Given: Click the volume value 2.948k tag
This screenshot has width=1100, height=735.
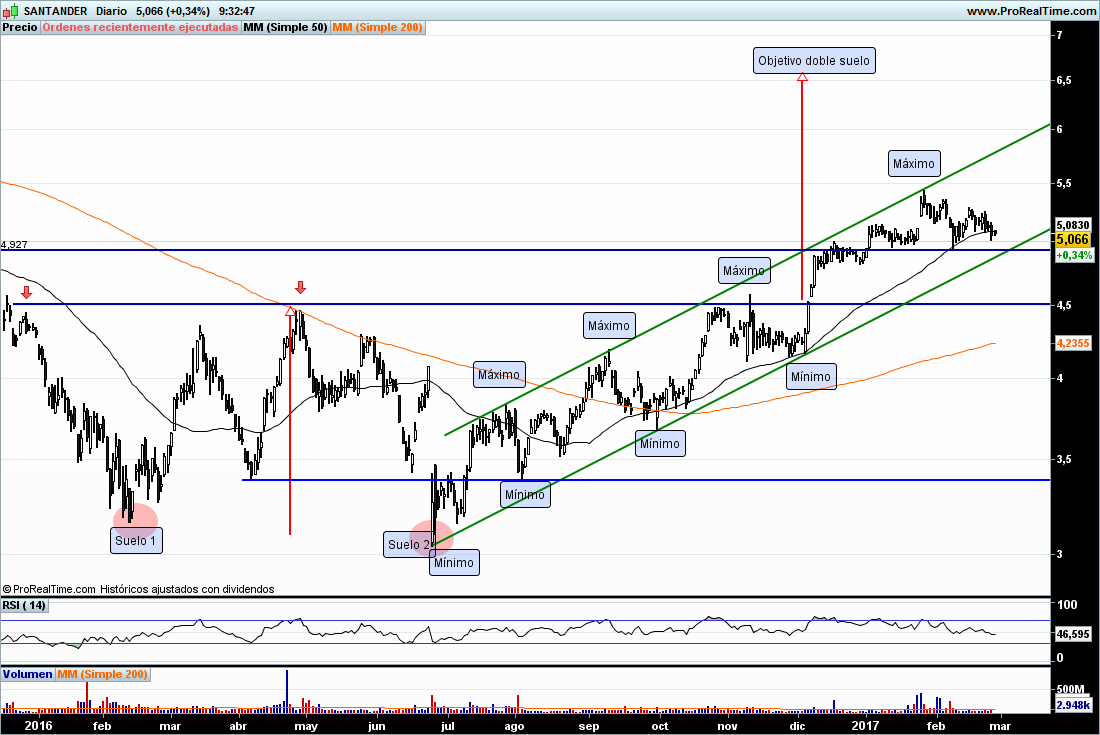Looking at the screenshot, I should point(1073,705).
